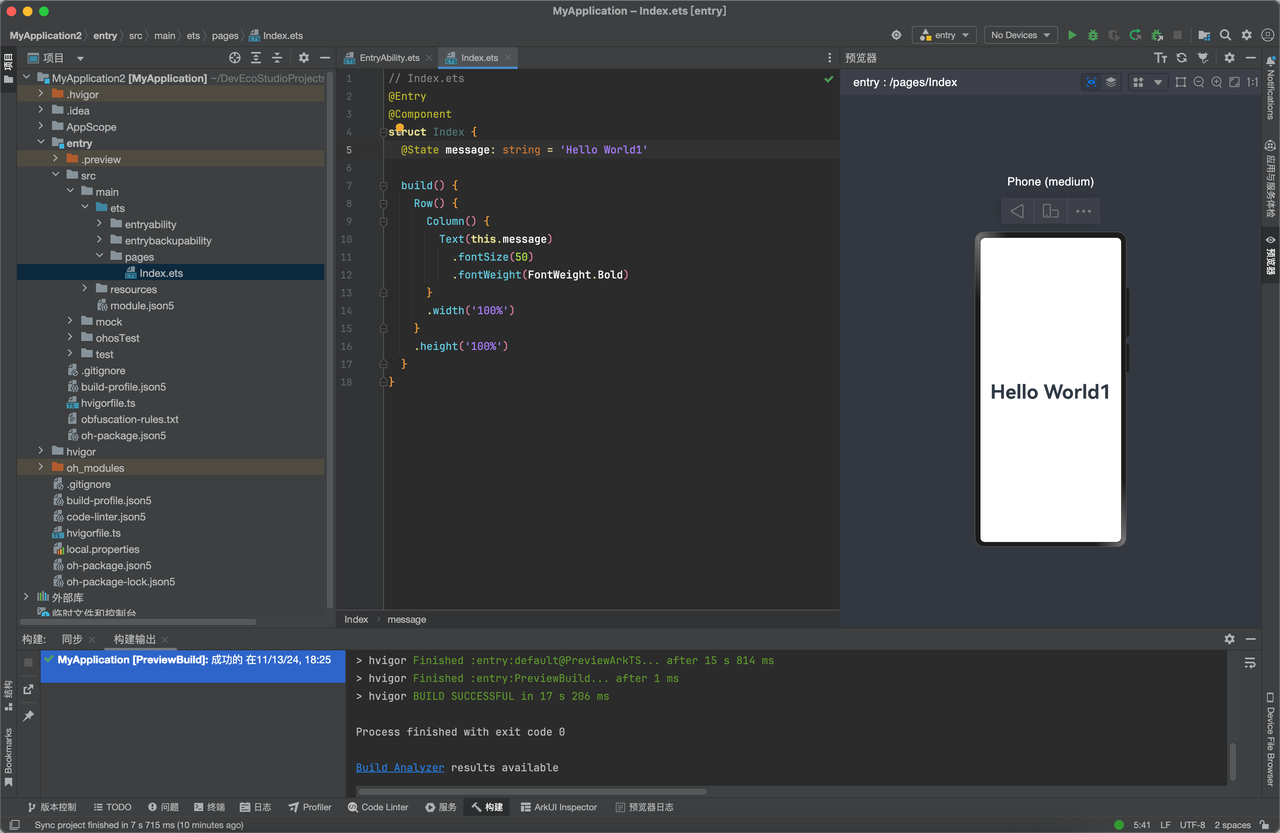Toggle Inspector eye mode in previewer
This screenshot has height=833, width=1280.
(1091, 82)
